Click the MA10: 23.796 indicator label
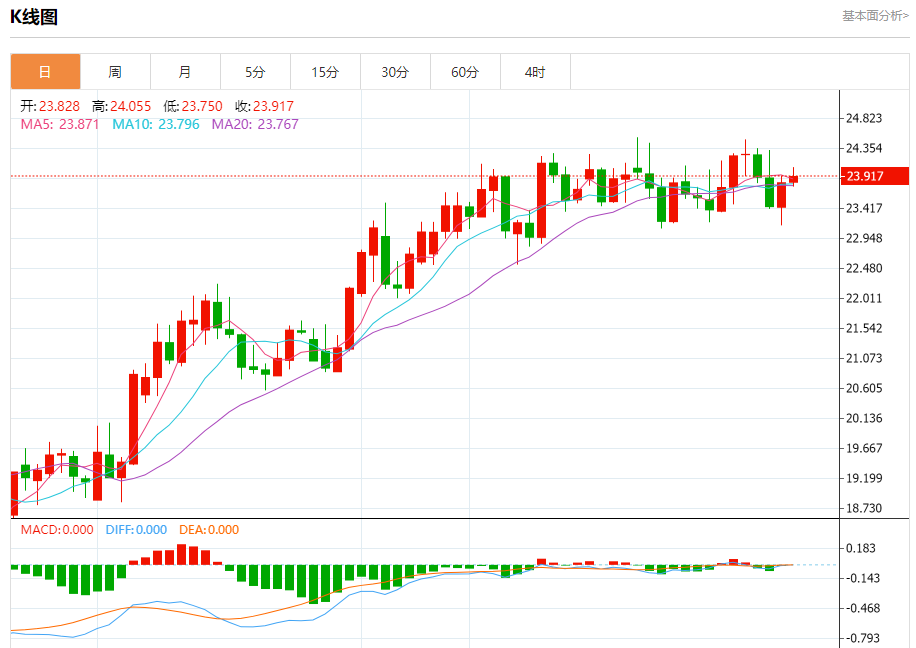Viewport: 916px width, 648px height. point(155,124)
